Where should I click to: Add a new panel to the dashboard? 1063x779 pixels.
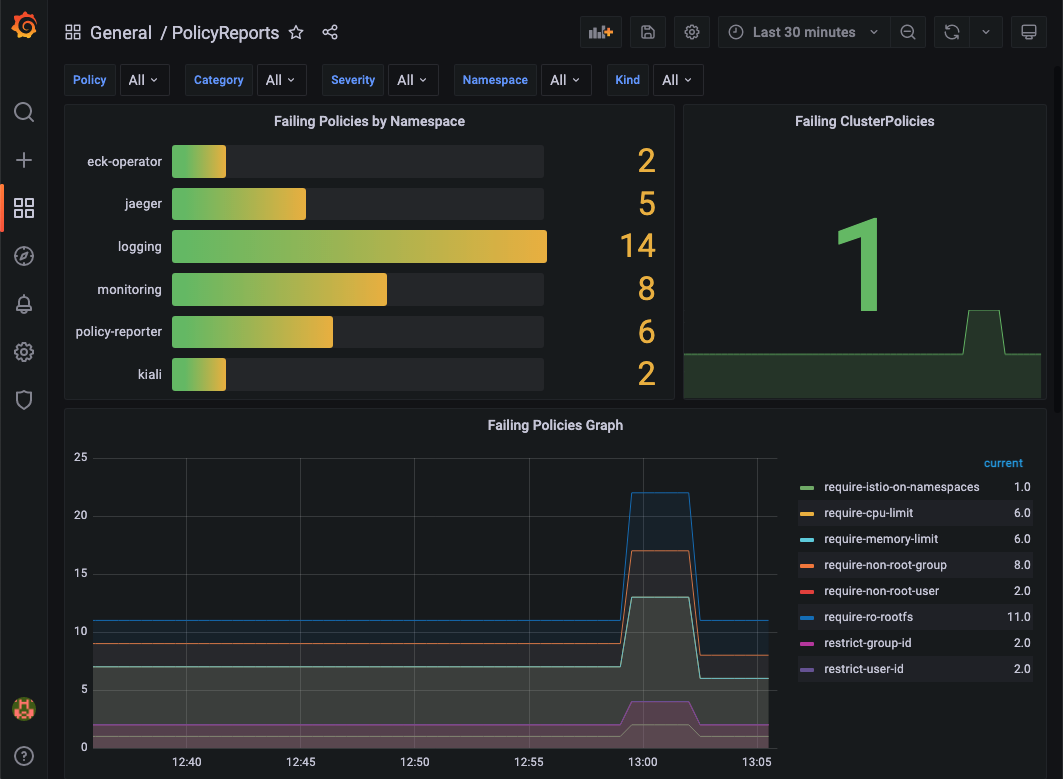click(x=600, y=31)
